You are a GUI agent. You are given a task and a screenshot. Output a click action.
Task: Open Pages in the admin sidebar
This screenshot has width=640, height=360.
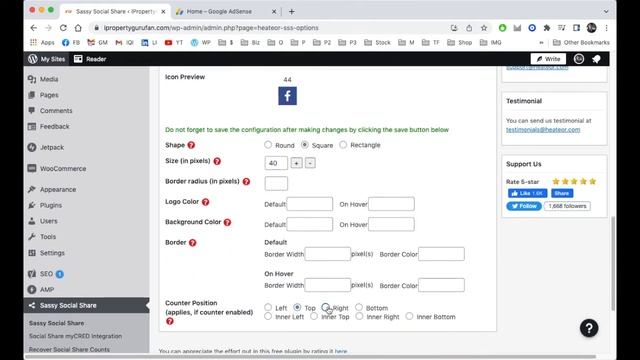[49, 95]
